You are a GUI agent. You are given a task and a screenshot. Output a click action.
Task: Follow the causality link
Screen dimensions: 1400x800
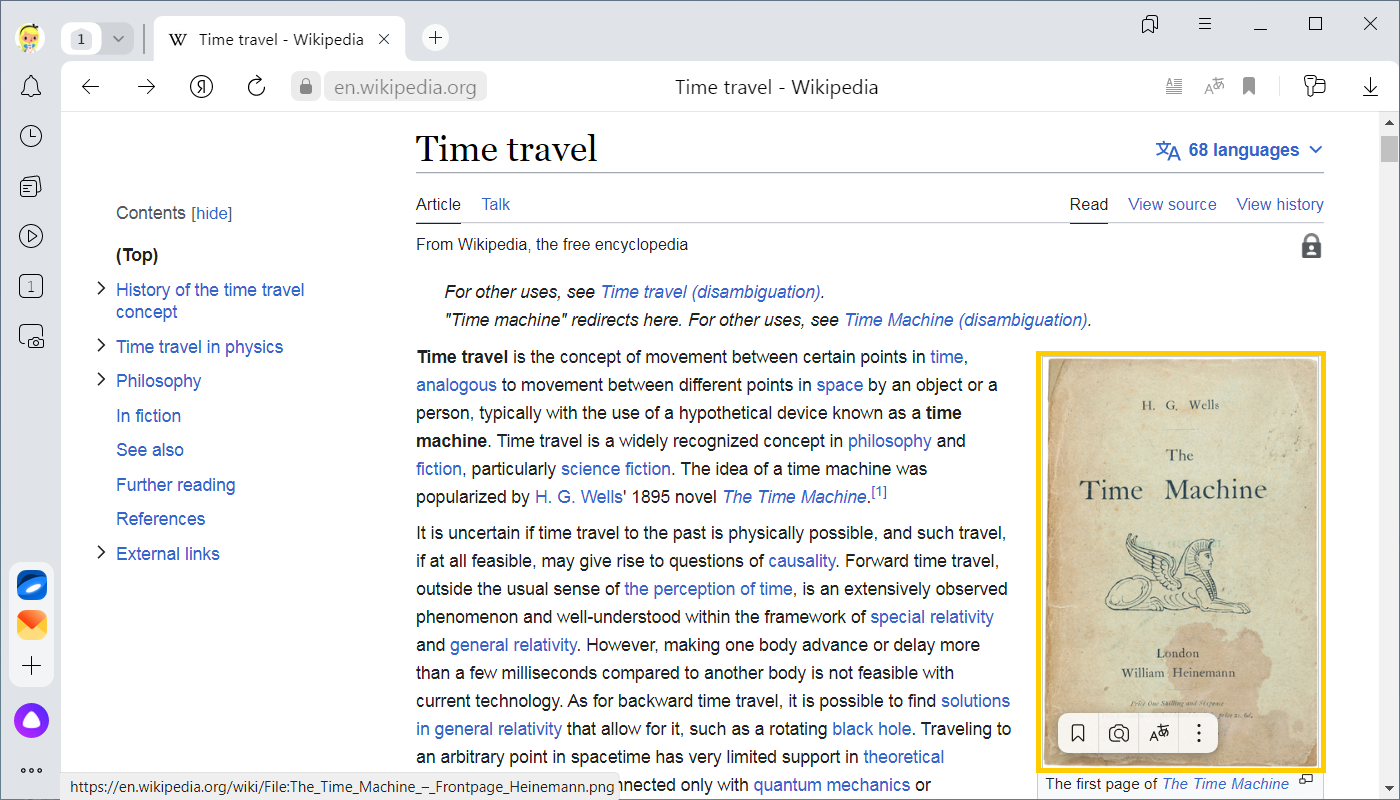coord(803,561)
